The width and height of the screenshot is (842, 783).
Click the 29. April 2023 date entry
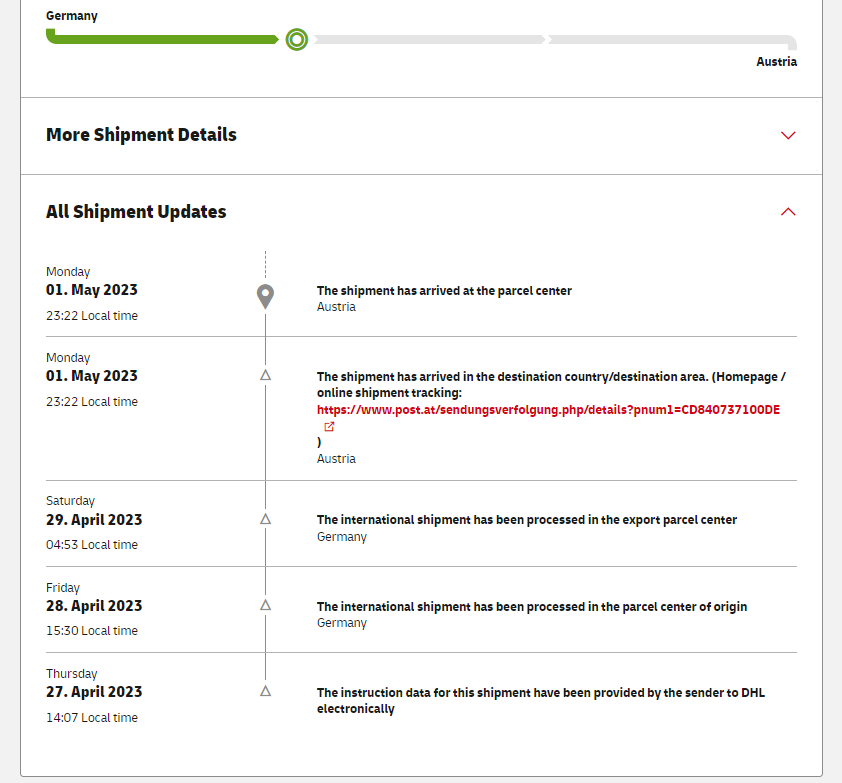(x=94, y=520)
